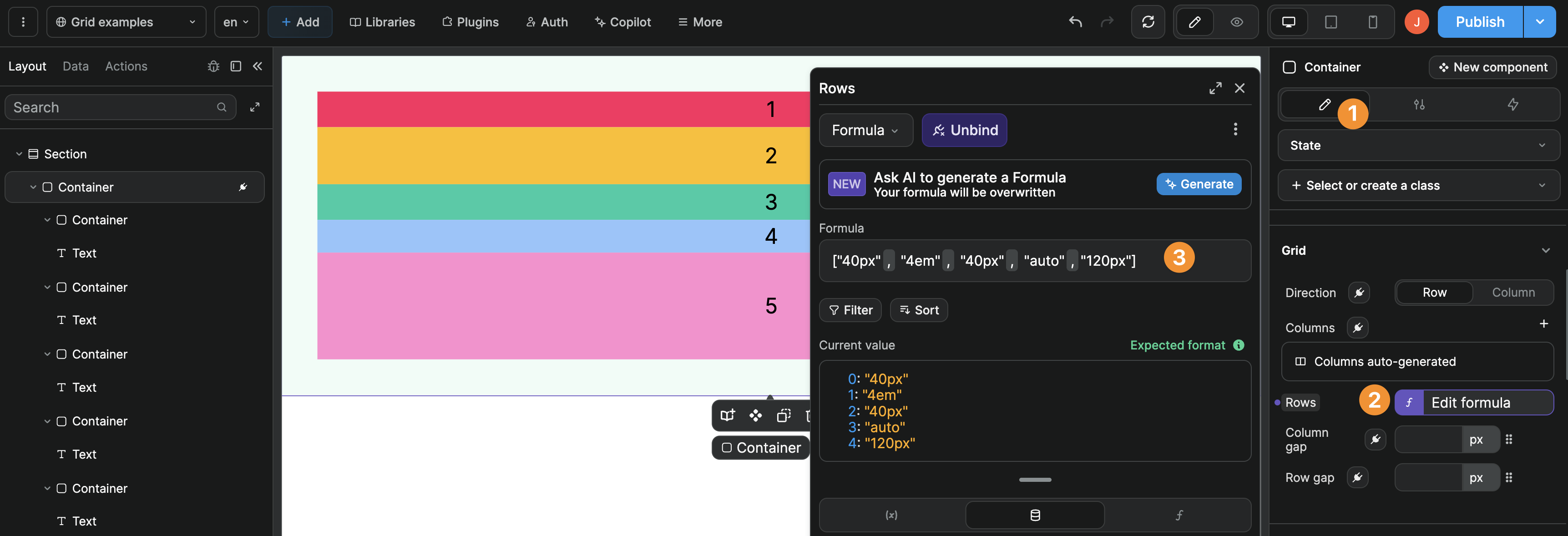Select the function icon in formula footer
1568x536 pixels.
[1179, 515]
